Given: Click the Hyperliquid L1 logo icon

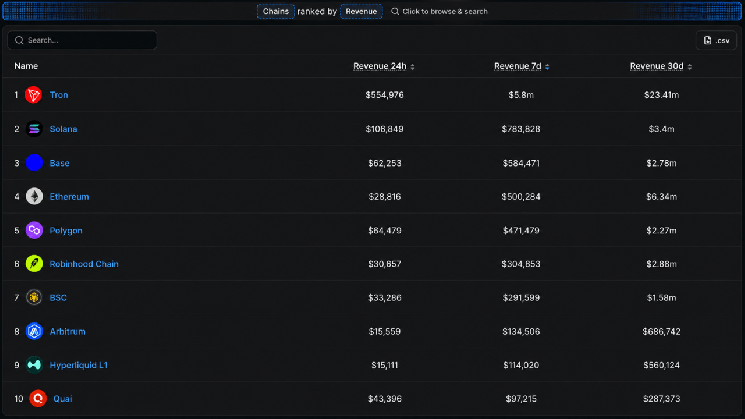Looking at the screenshot, I should click(34, 365).
